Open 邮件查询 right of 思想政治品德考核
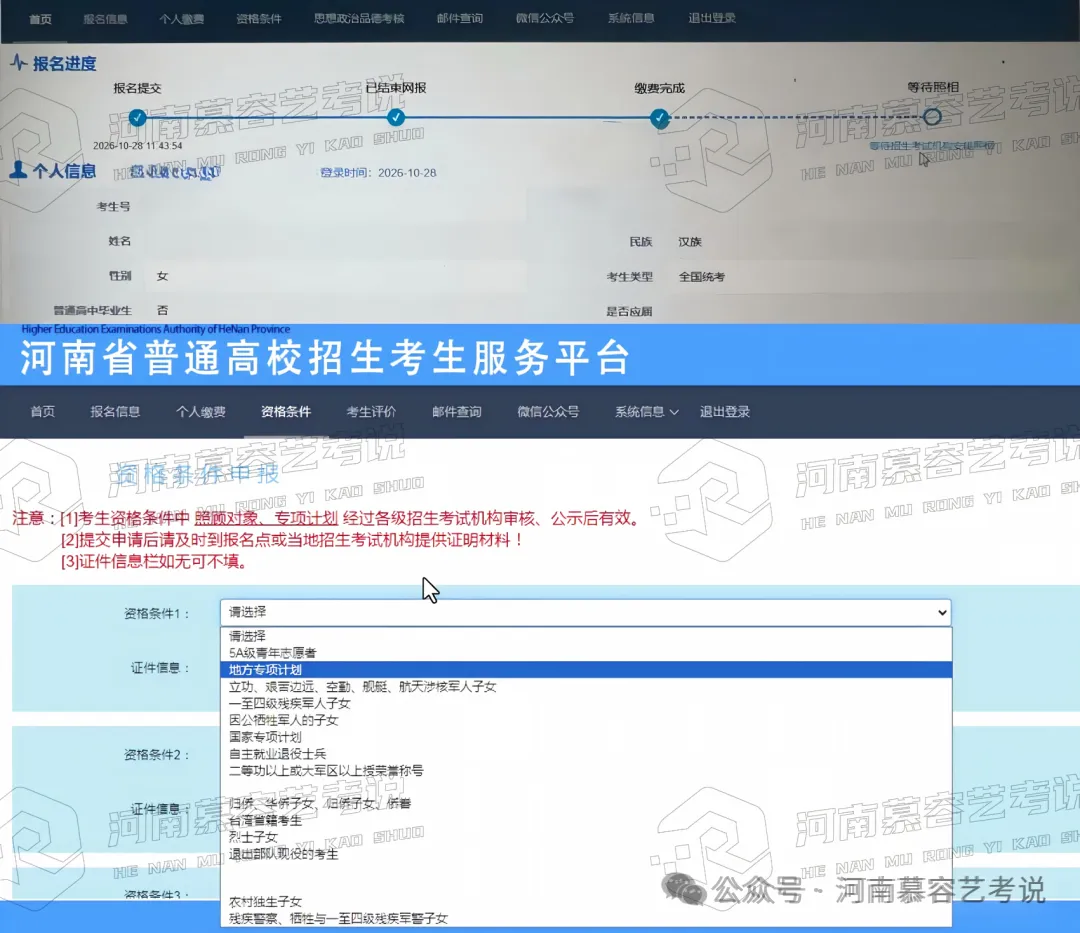 [x=459, y=19]
